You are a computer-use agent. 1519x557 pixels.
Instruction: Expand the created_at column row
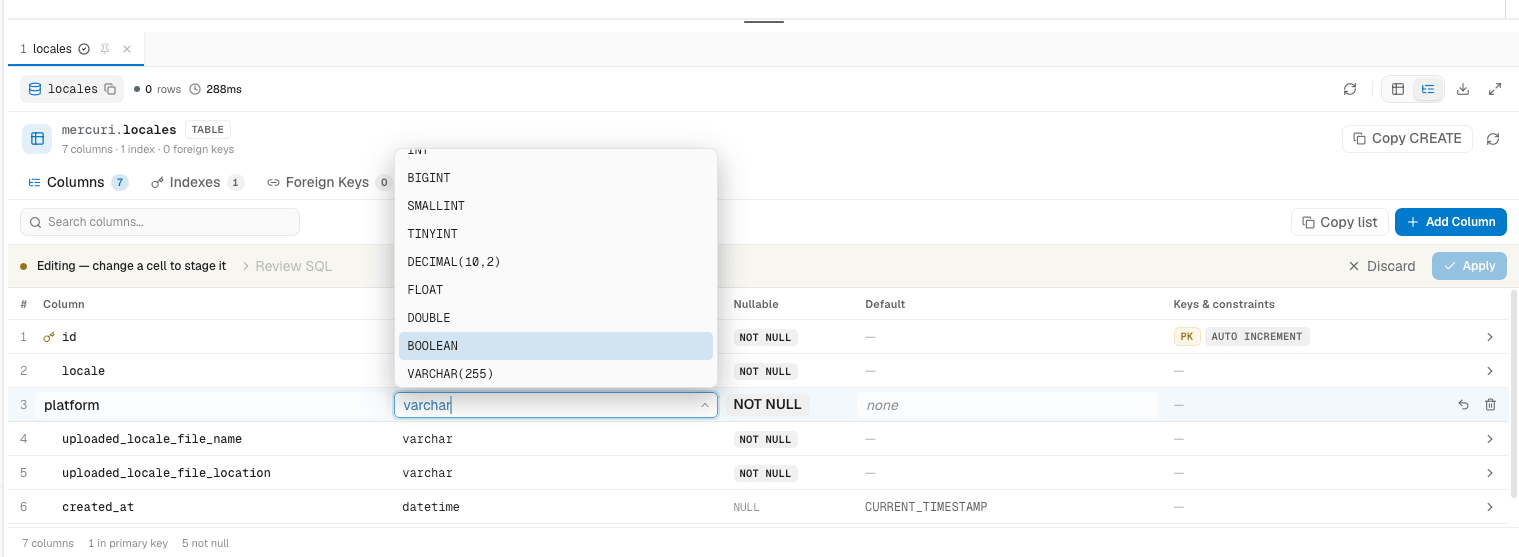tap(1490, 507)
